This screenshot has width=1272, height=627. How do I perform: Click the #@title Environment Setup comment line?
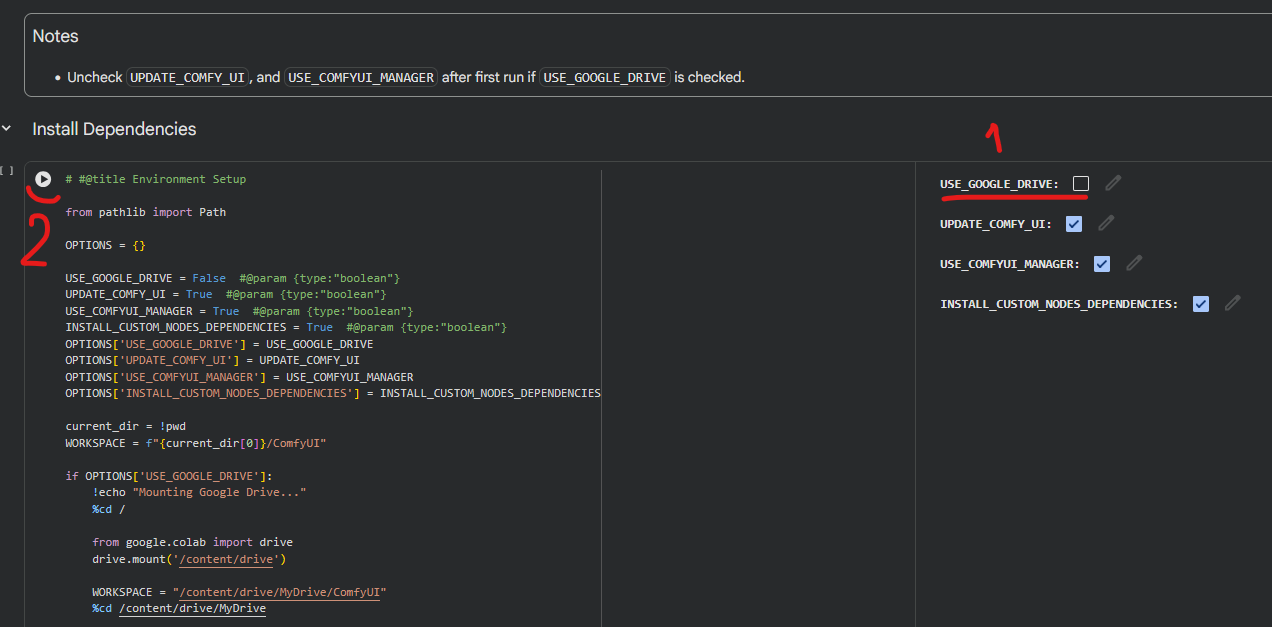(155, 179)
